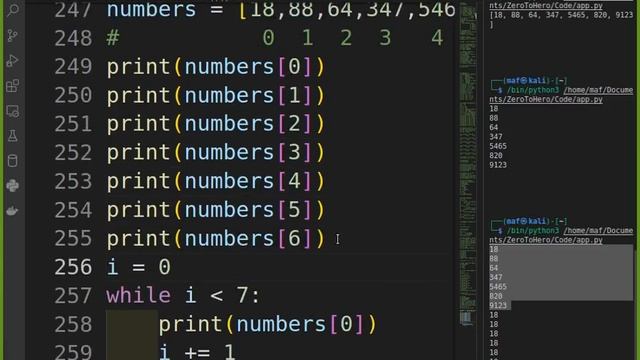Click line number 259 in gutter
The image size is (640, 360).
(x=73, y=352)
